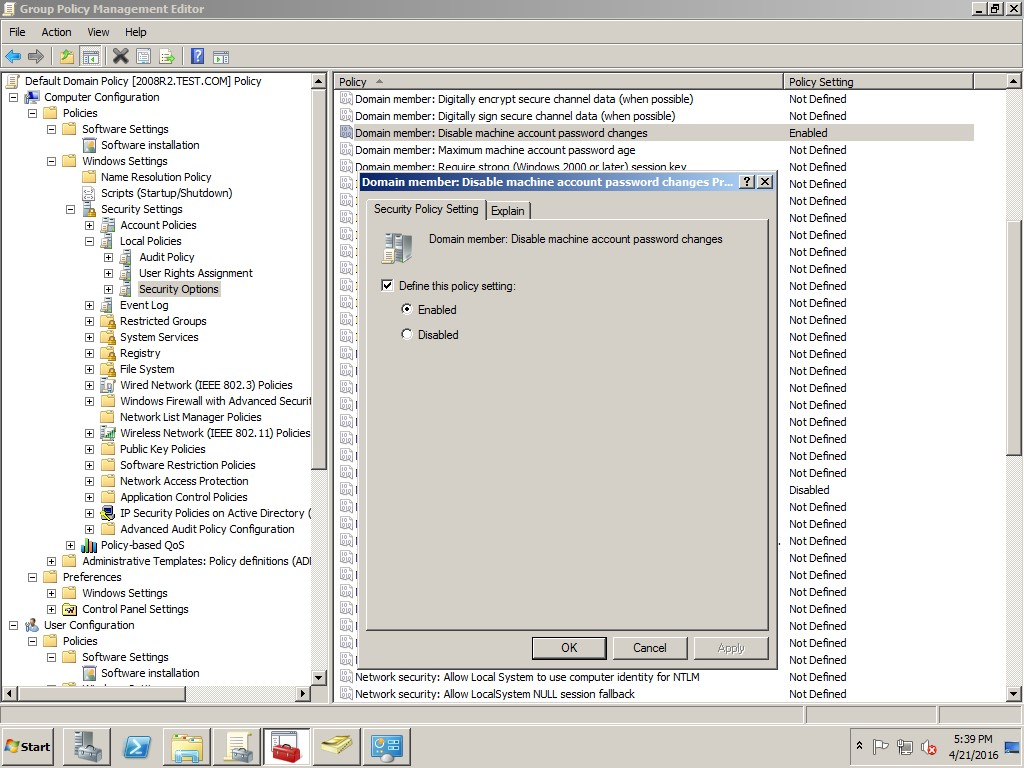The height and width of the screenshot is (768, 1024).
Task: Select Domain member: Maximum machine account password age
Action: [495, 150]
